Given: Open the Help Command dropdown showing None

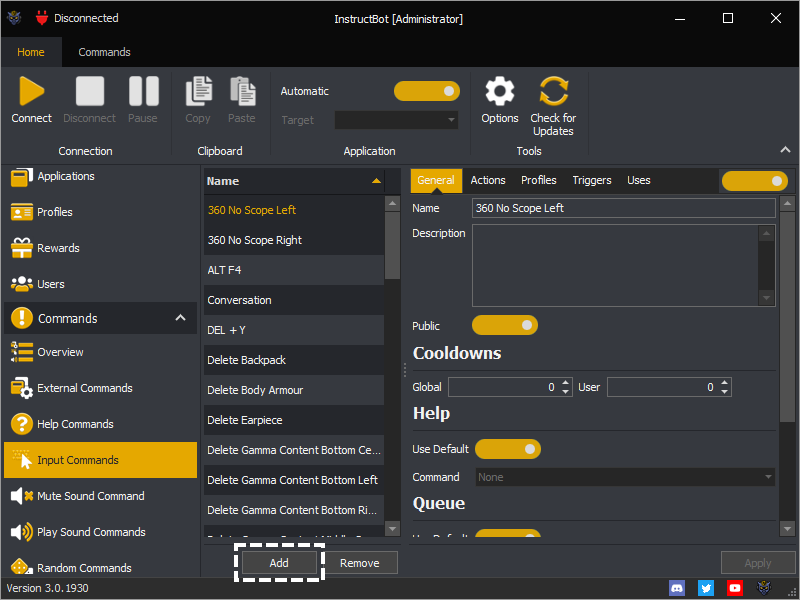Looking at the screenshot, I should tap(625, 477).
